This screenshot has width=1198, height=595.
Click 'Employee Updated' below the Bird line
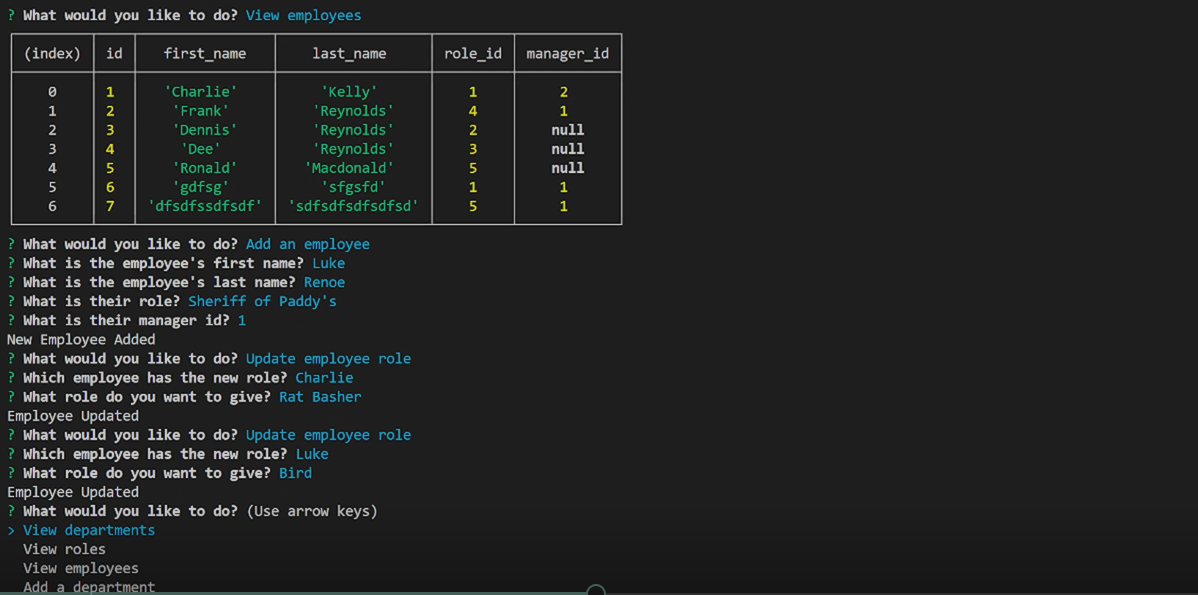point(73,492)
